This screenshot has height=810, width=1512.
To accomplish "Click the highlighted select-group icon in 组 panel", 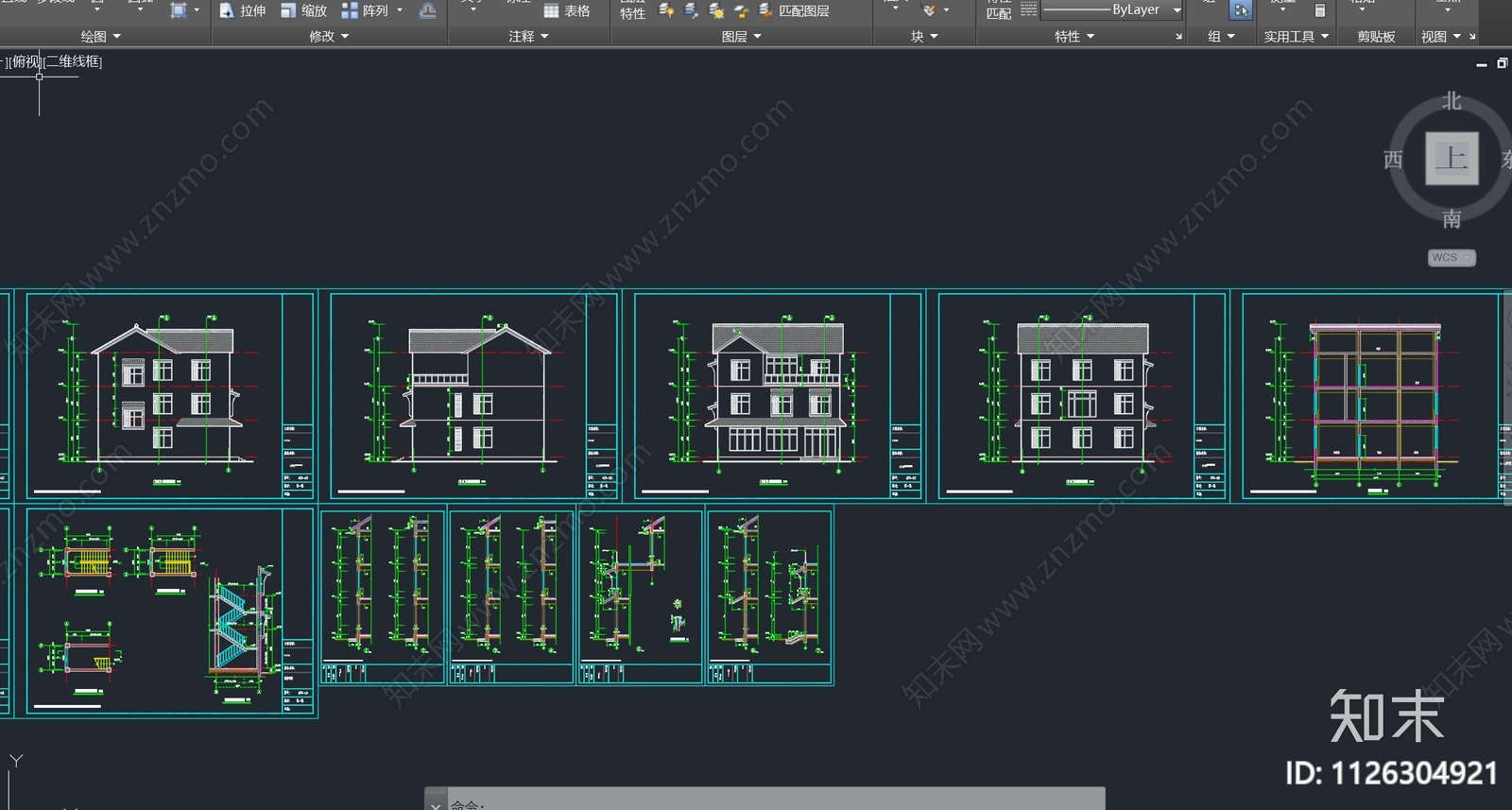I will point(1241,9).
